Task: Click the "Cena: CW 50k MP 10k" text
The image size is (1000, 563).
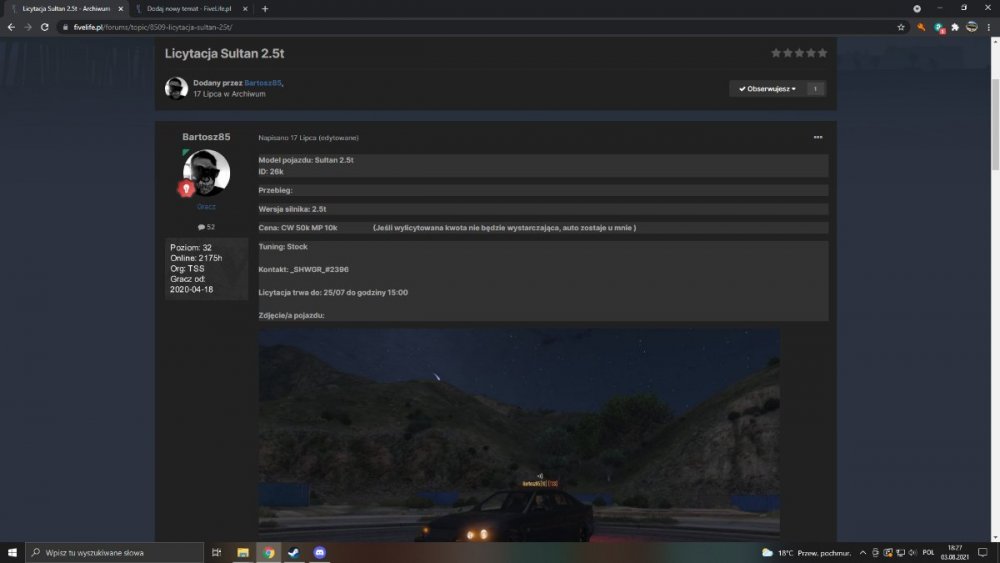Action: (298, 228)
